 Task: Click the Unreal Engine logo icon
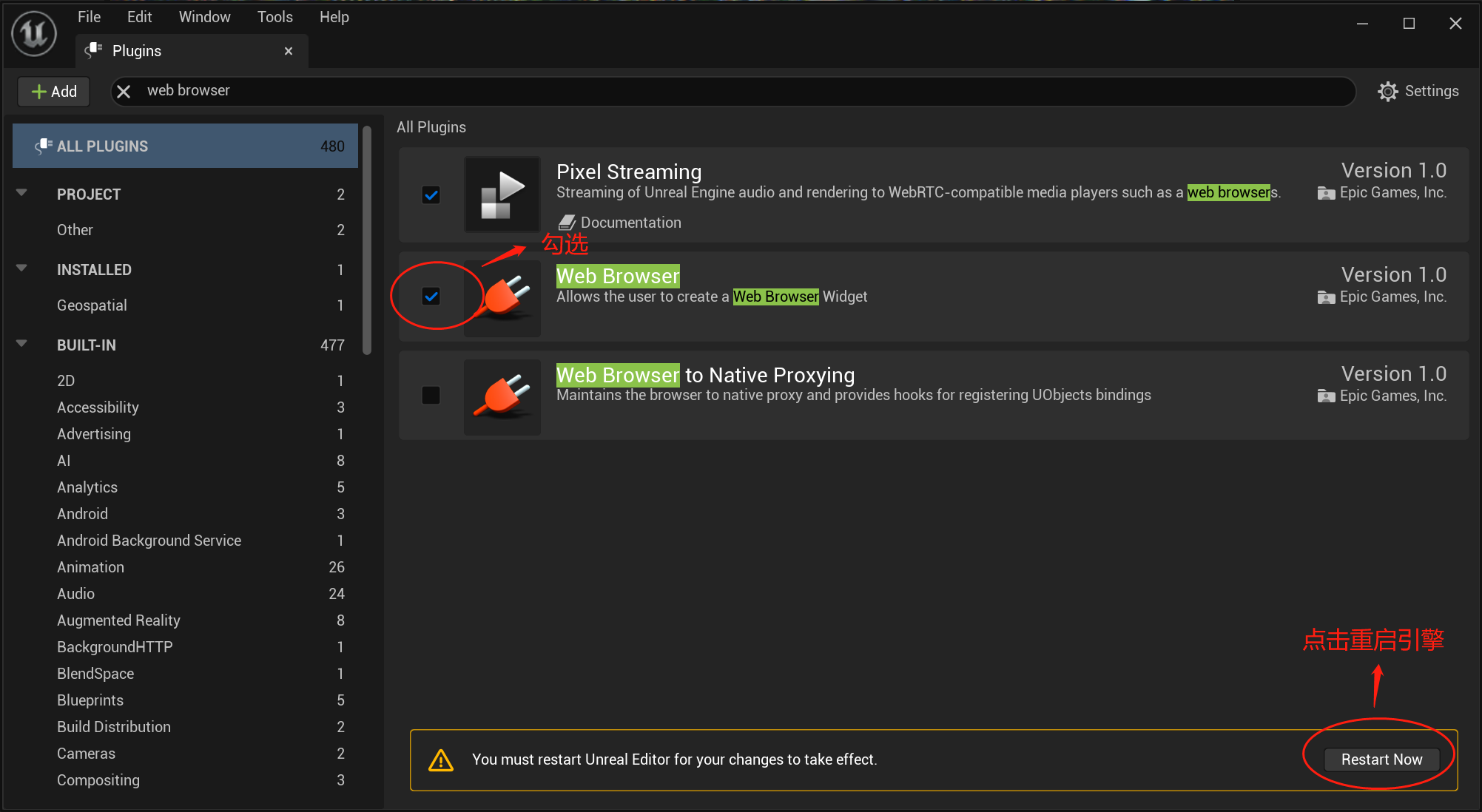pyautogui.click(x=34, y=34)
